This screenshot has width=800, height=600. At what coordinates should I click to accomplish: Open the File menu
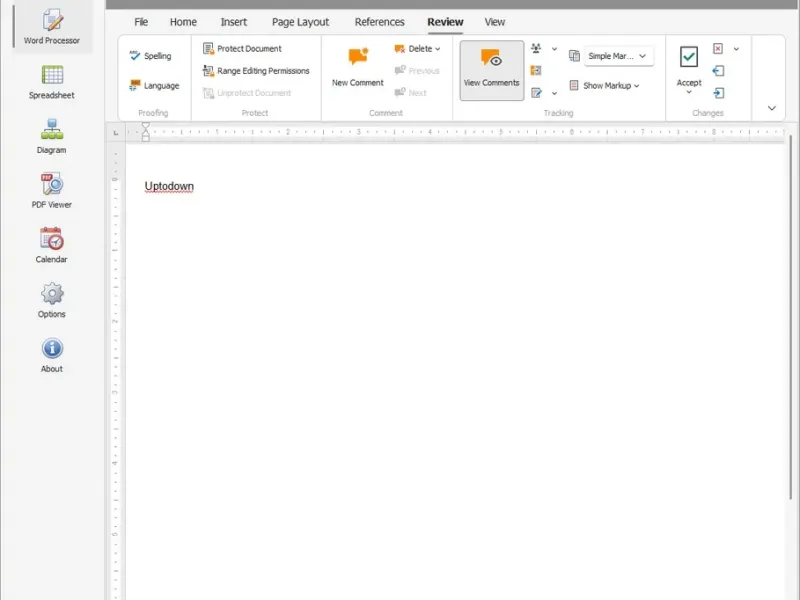[141, 22]
